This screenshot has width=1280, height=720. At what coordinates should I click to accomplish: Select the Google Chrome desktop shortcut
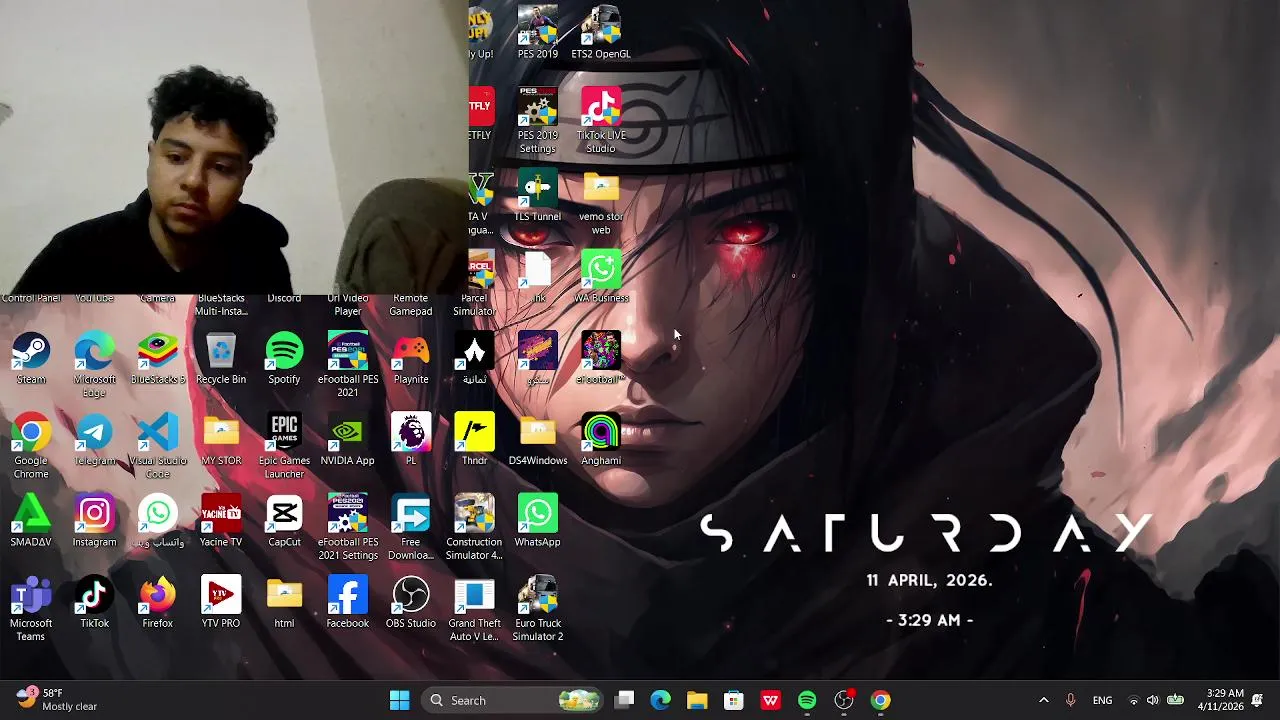pos(31,447)
